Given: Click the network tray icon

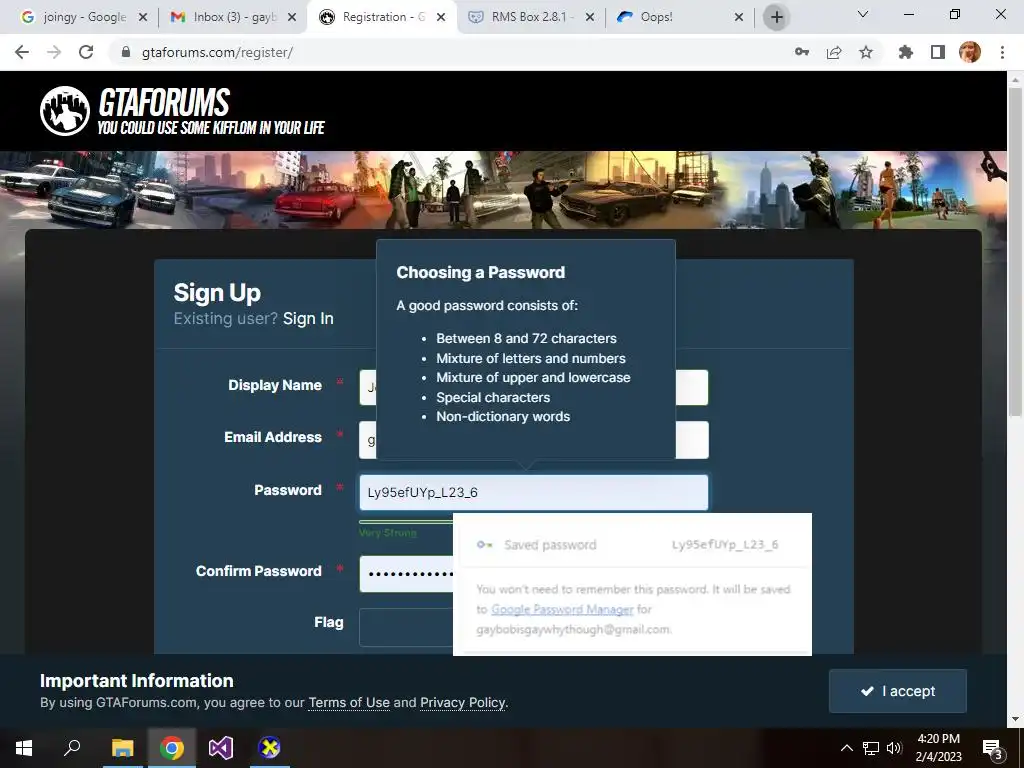Looking at the screenshot, I should point(871,748).
